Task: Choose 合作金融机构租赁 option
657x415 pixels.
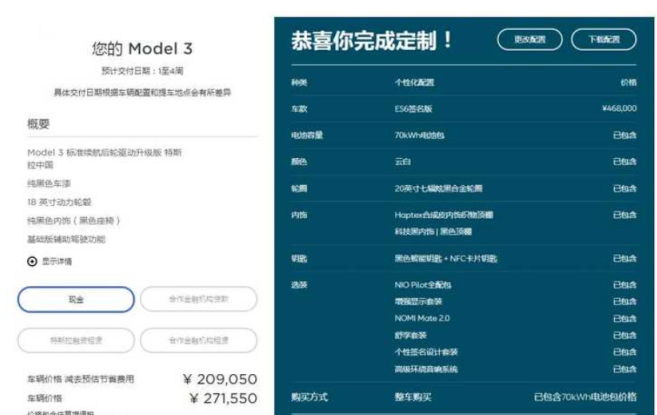Action: pos(198,340)
